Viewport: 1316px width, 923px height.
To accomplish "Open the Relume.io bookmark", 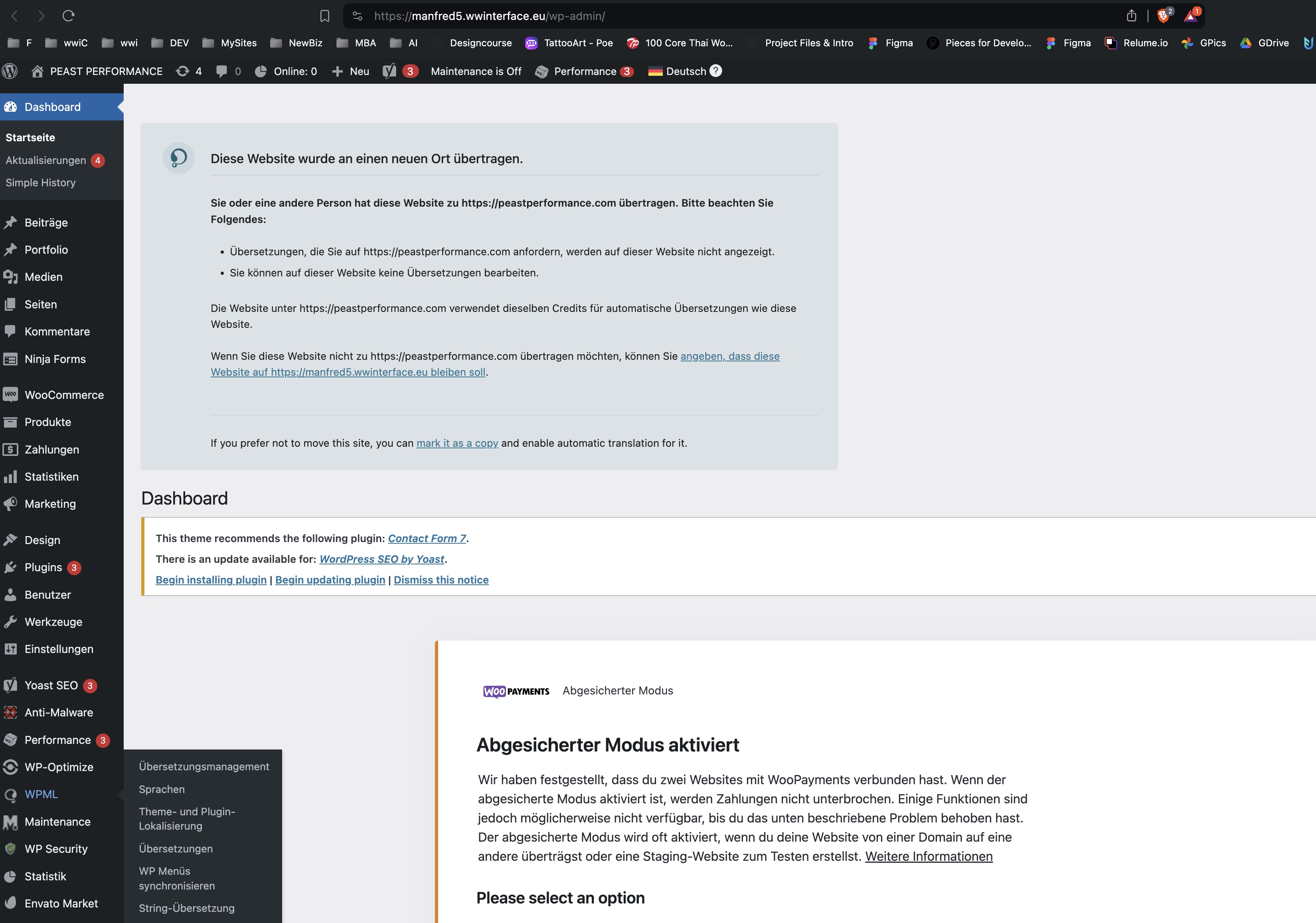I will (1136, 43).
